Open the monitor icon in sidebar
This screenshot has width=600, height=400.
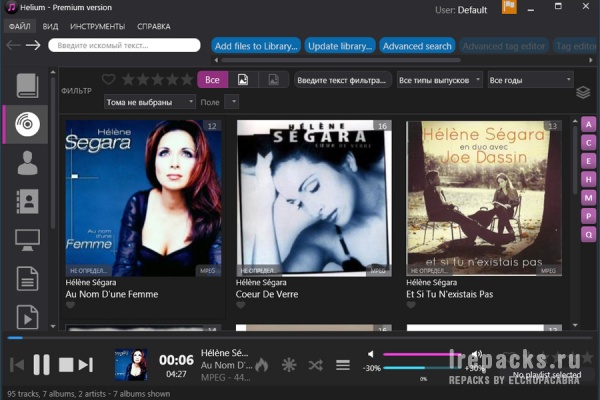tap(27, 240)
